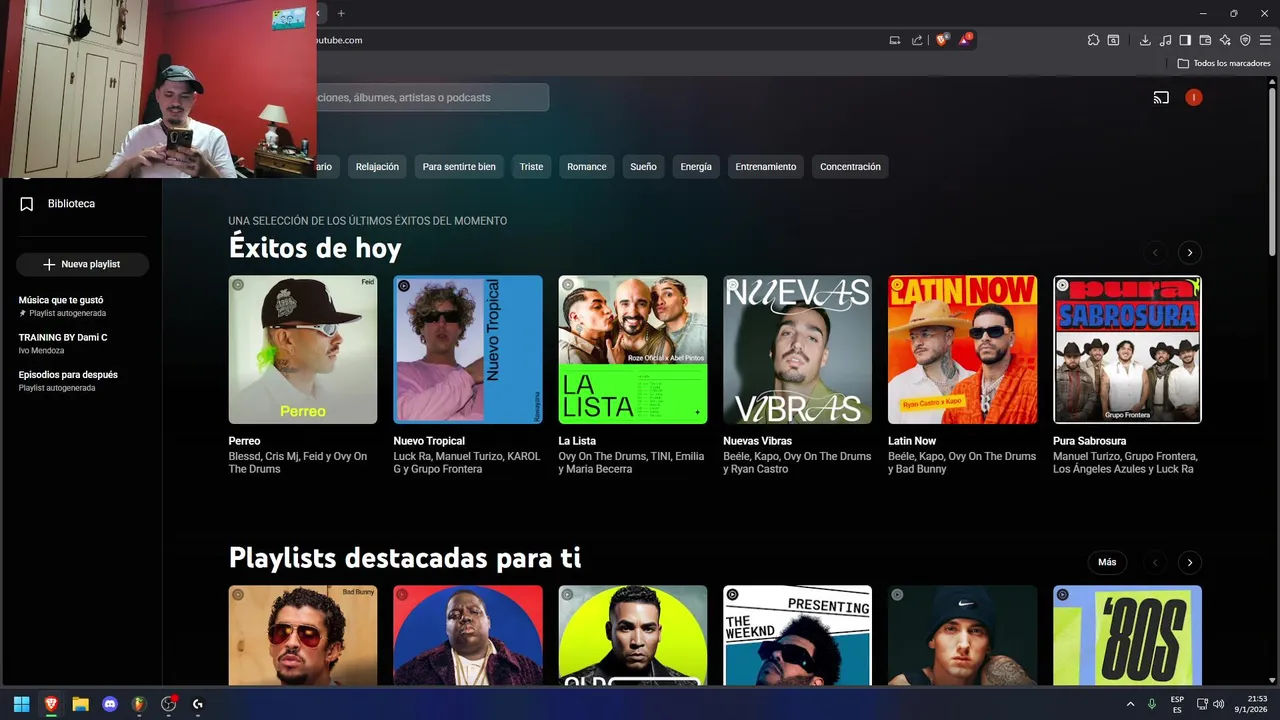The image size is (1280, 720).
Task: Click previous arrow in Éxitos de hoy
Action: (x=1155, y=253)
